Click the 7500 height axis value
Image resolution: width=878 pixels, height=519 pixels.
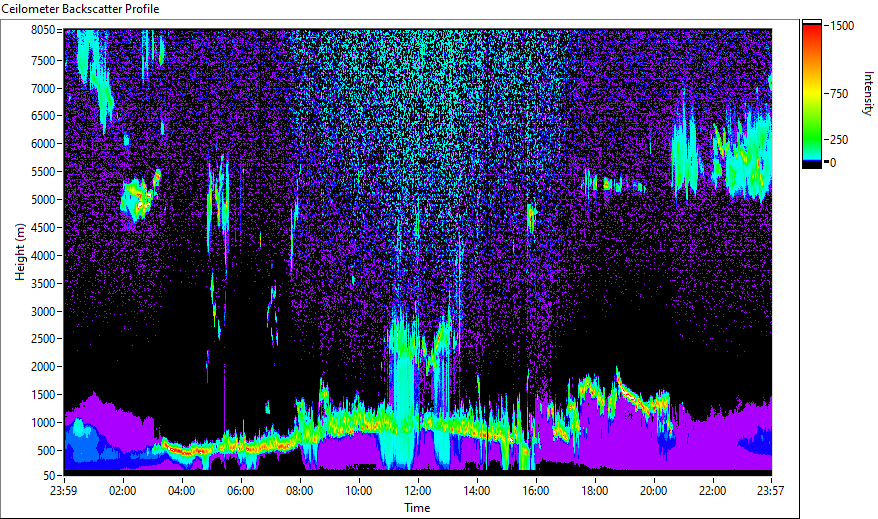tap(43, 60)
